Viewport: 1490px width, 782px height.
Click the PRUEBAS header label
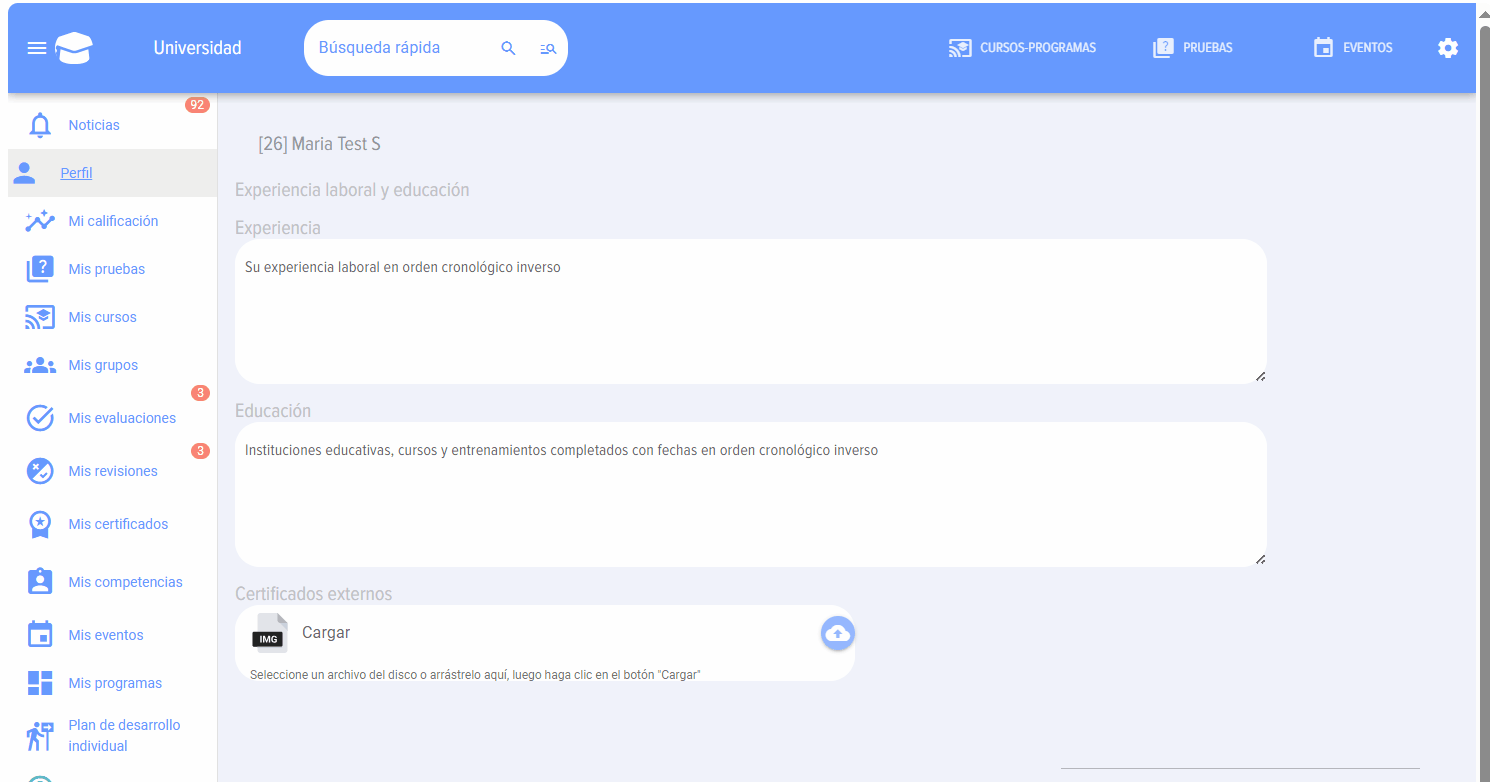[x=1207, y=48]
